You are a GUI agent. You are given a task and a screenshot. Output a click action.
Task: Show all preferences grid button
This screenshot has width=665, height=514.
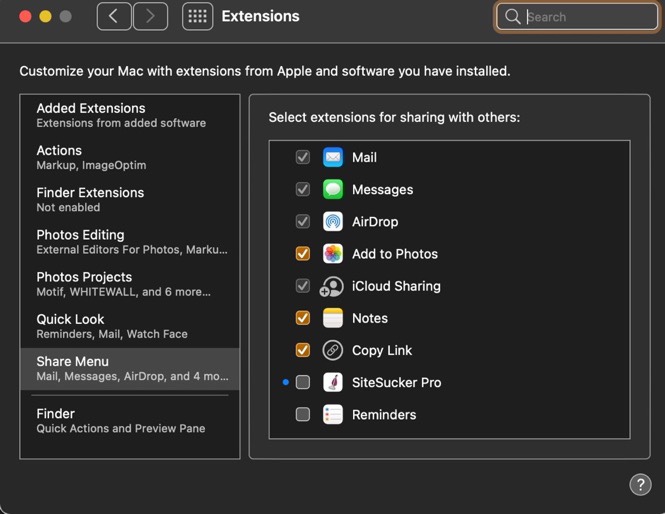pyautogui.click(x=197, y=16)
